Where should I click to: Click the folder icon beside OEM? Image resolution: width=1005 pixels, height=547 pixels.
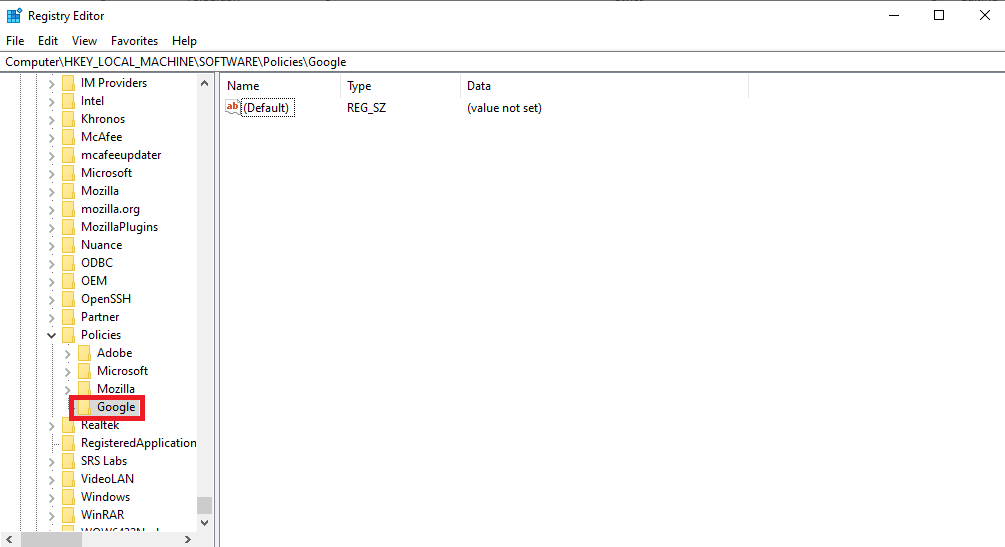point(69,281)
